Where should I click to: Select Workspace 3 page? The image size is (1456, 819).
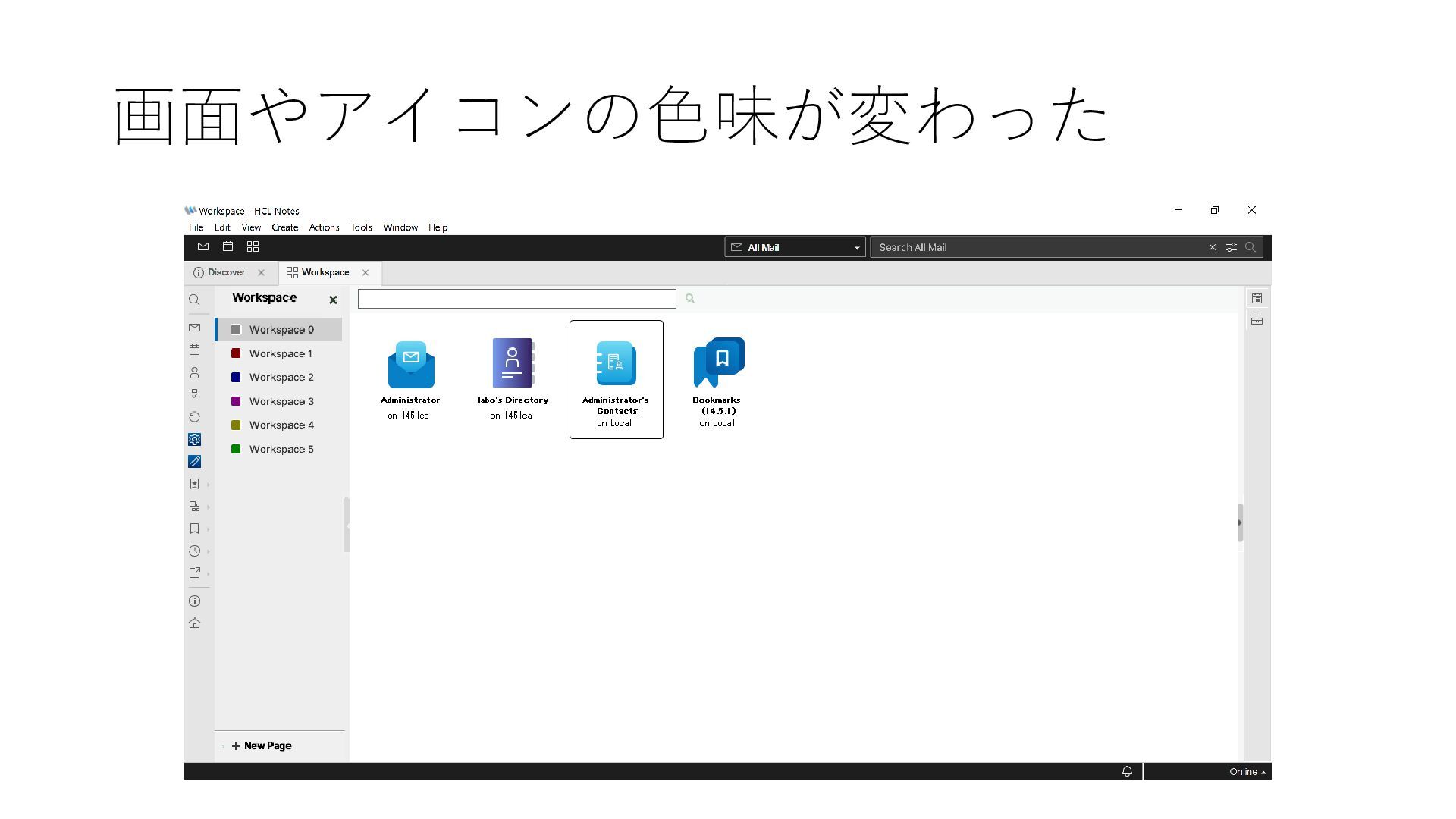point(281,401)
